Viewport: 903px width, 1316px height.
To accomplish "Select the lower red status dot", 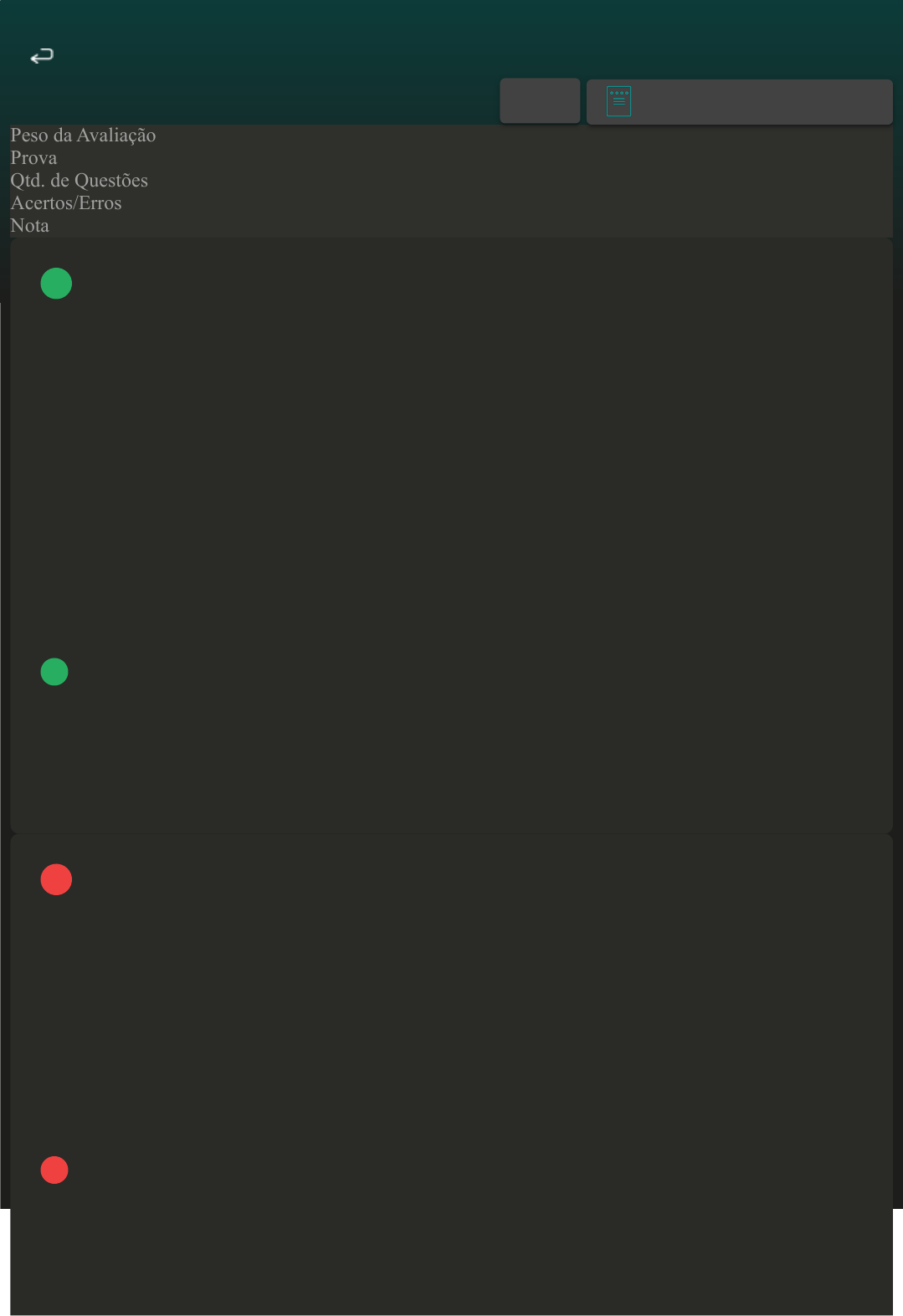I will (x=54, y=1170).
